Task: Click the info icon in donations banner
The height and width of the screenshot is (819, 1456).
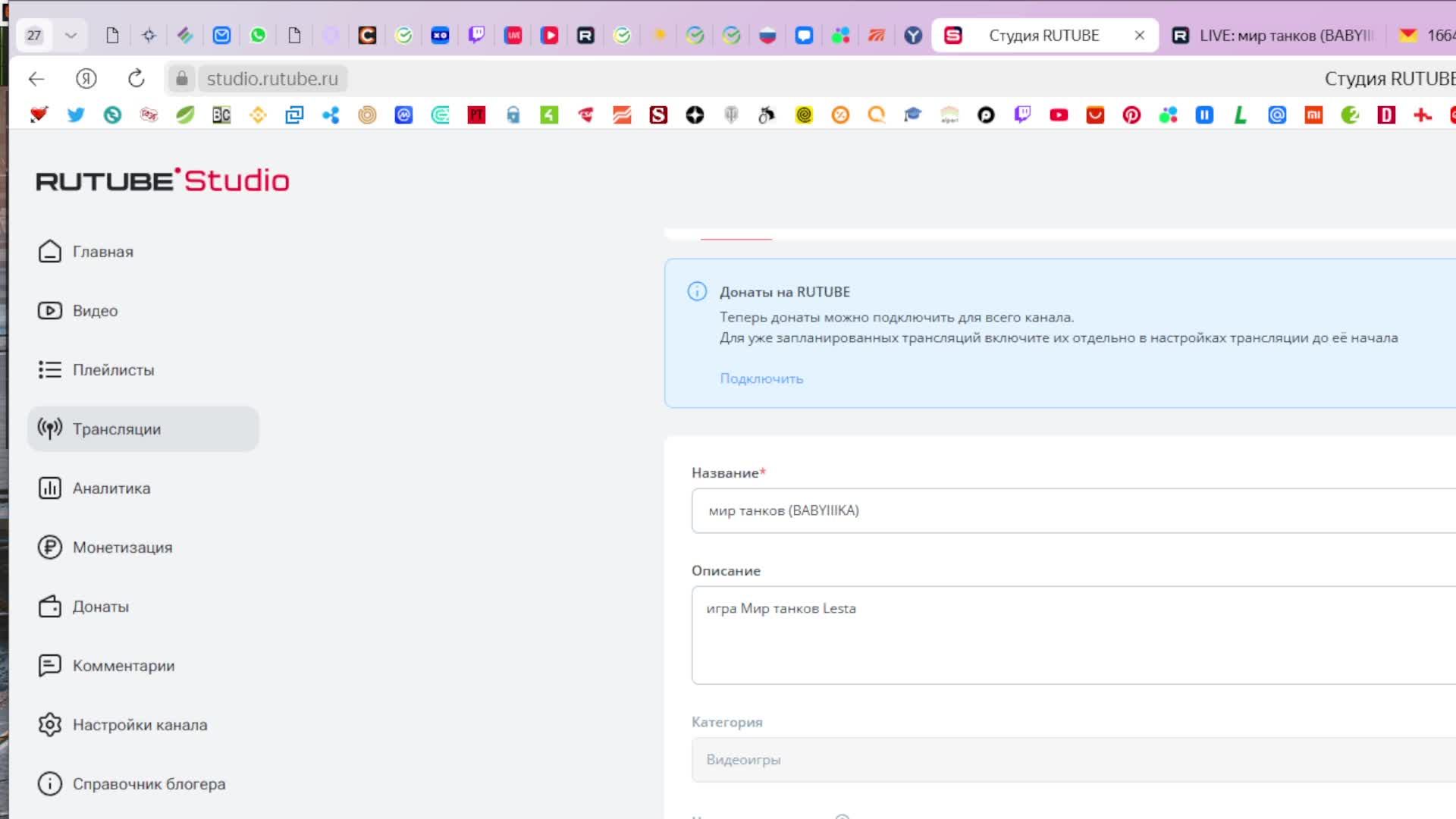Action: tap(697, 292)
